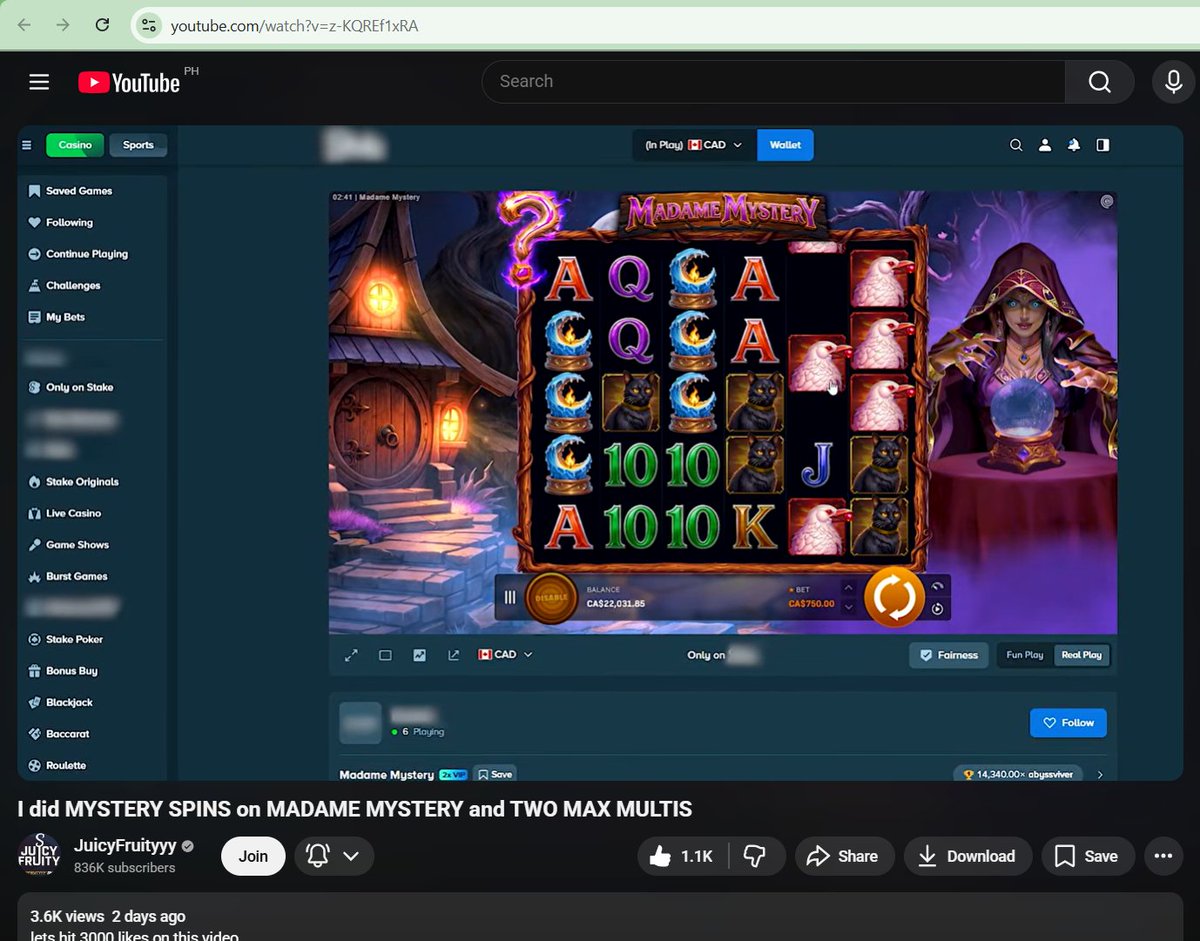The image size is (1200, 941).
Task: Click the Download button
Action: pos(967,856)
